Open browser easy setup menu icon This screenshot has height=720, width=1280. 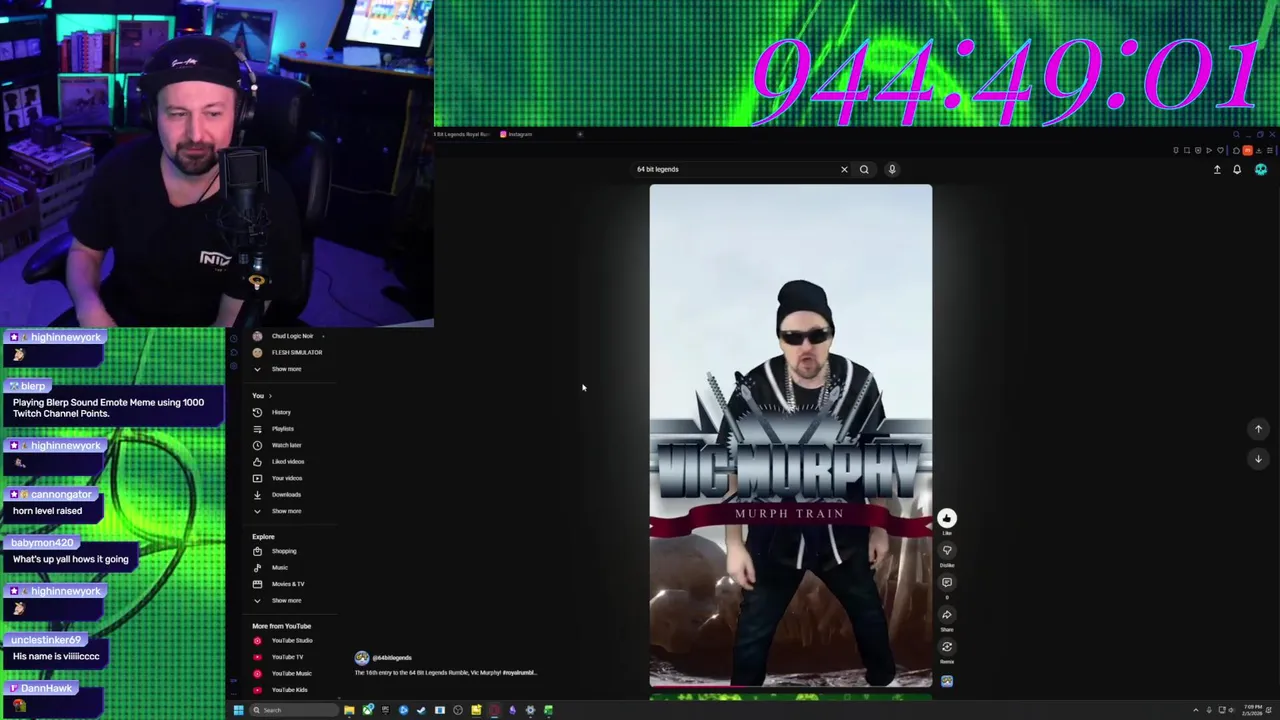(x=1269, y=150)
